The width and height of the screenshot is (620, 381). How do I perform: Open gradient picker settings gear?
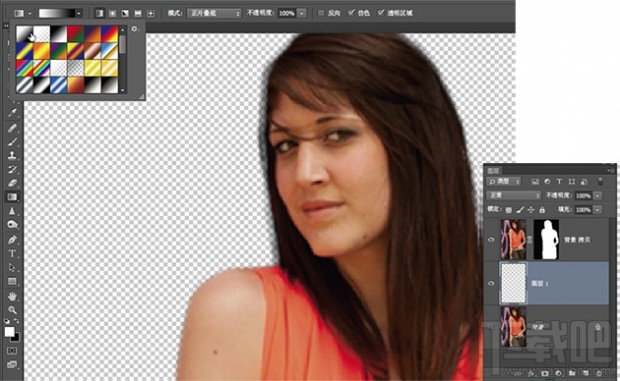coord(134,29)
